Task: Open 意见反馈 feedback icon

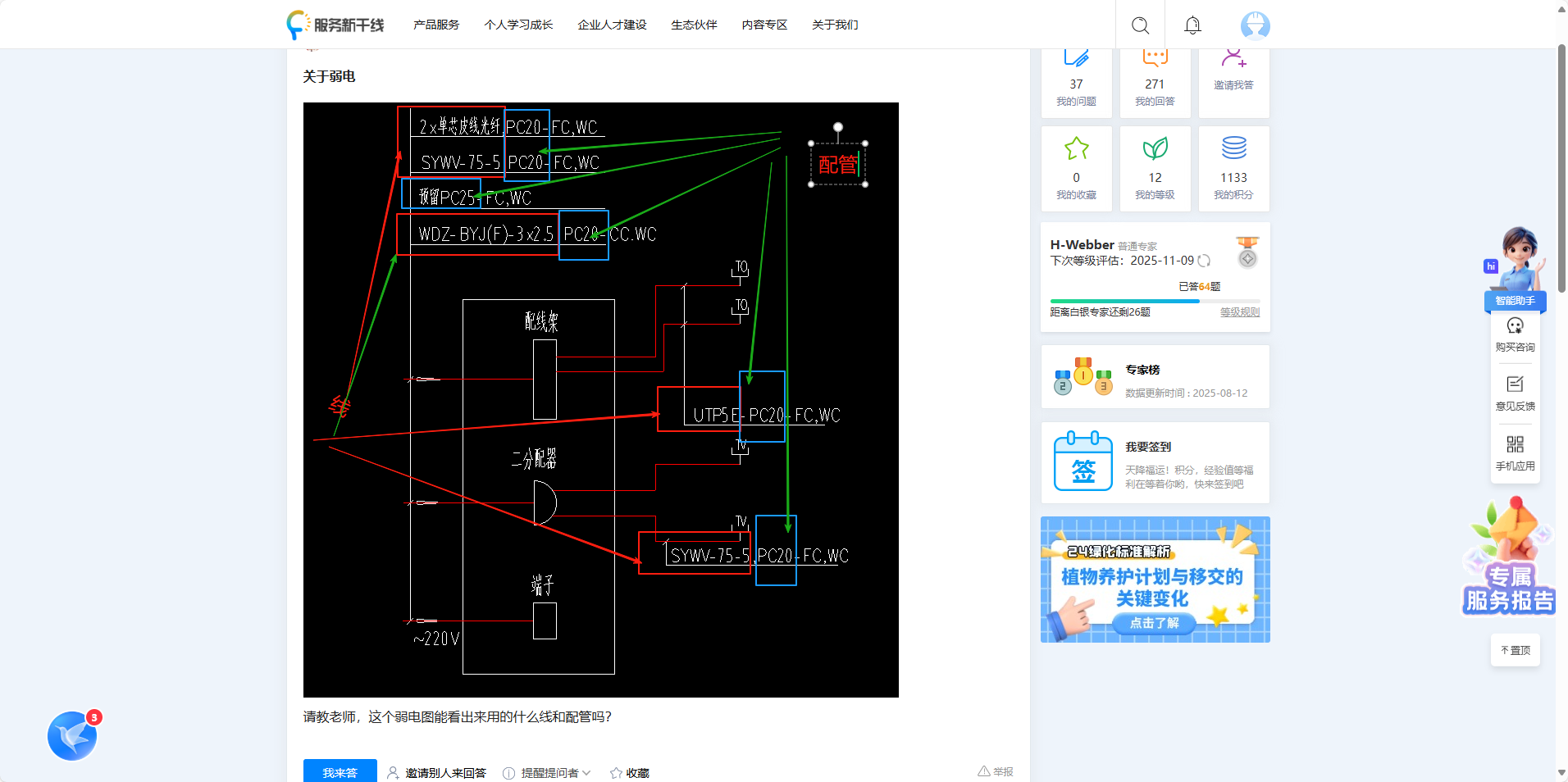Action: point(1515,393)
